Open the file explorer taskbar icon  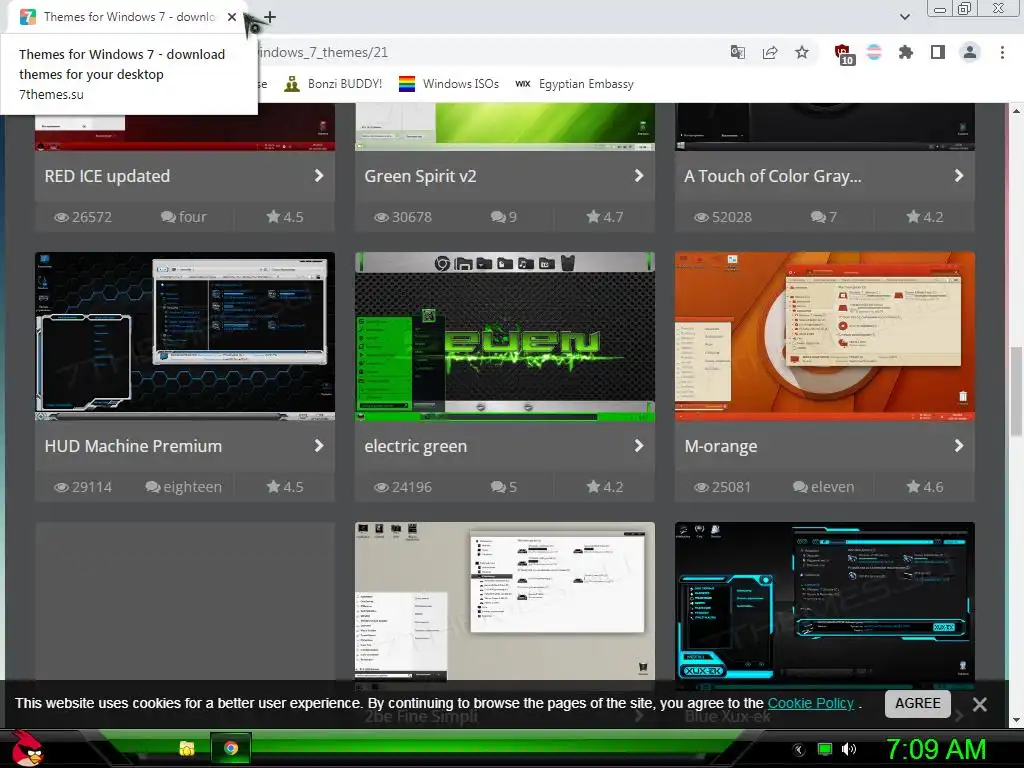point(187,748)
